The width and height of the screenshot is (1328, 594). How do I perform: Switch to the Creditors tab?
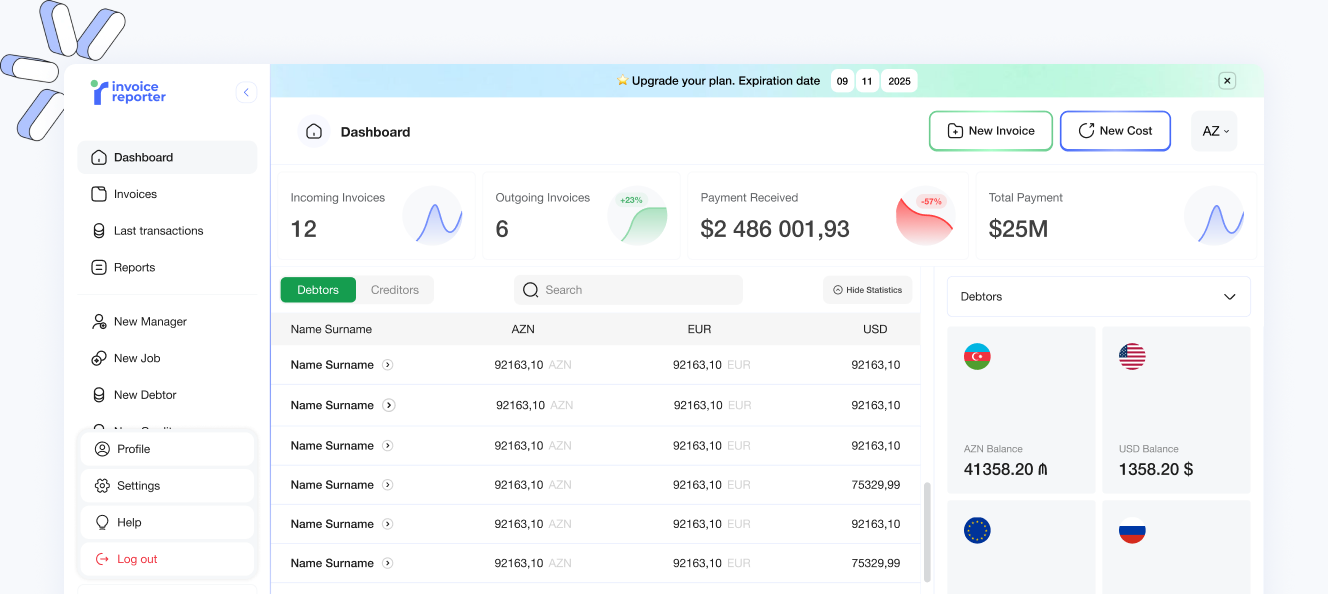395,290
